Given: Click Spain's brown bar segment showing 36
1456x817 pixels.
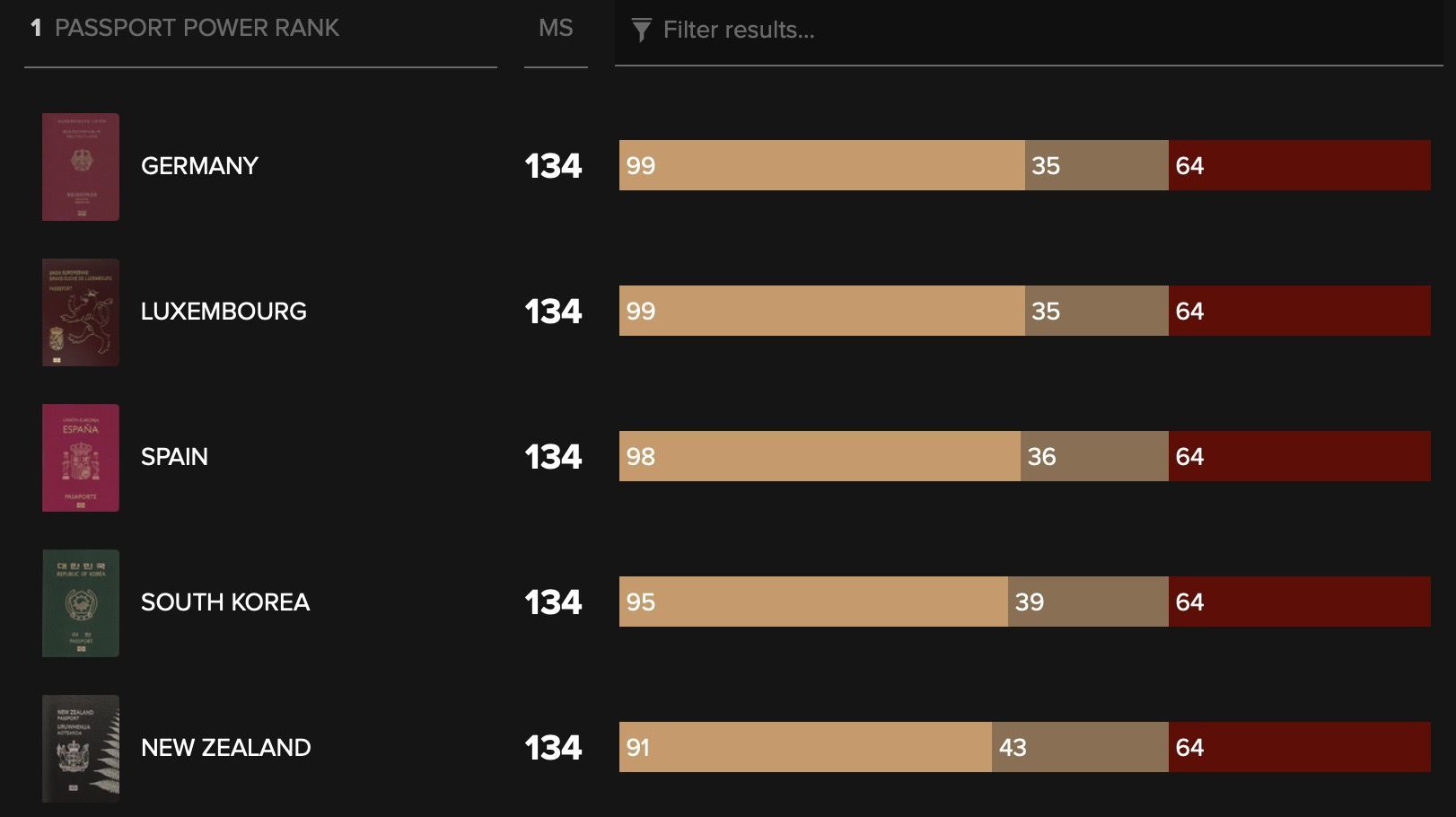Looking at the screenshot, I should pyautogui.click(x=1094, y=456).
